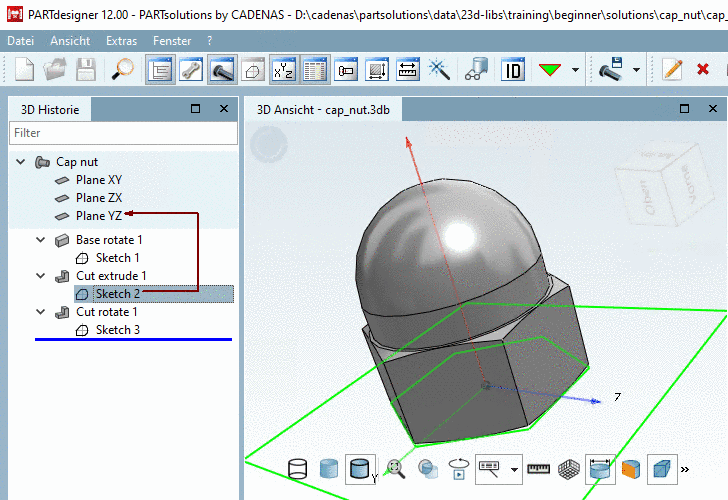Screen dimensions: 728x500
Task: Maximize the 3D Historie panel
Action: (195, 109)
